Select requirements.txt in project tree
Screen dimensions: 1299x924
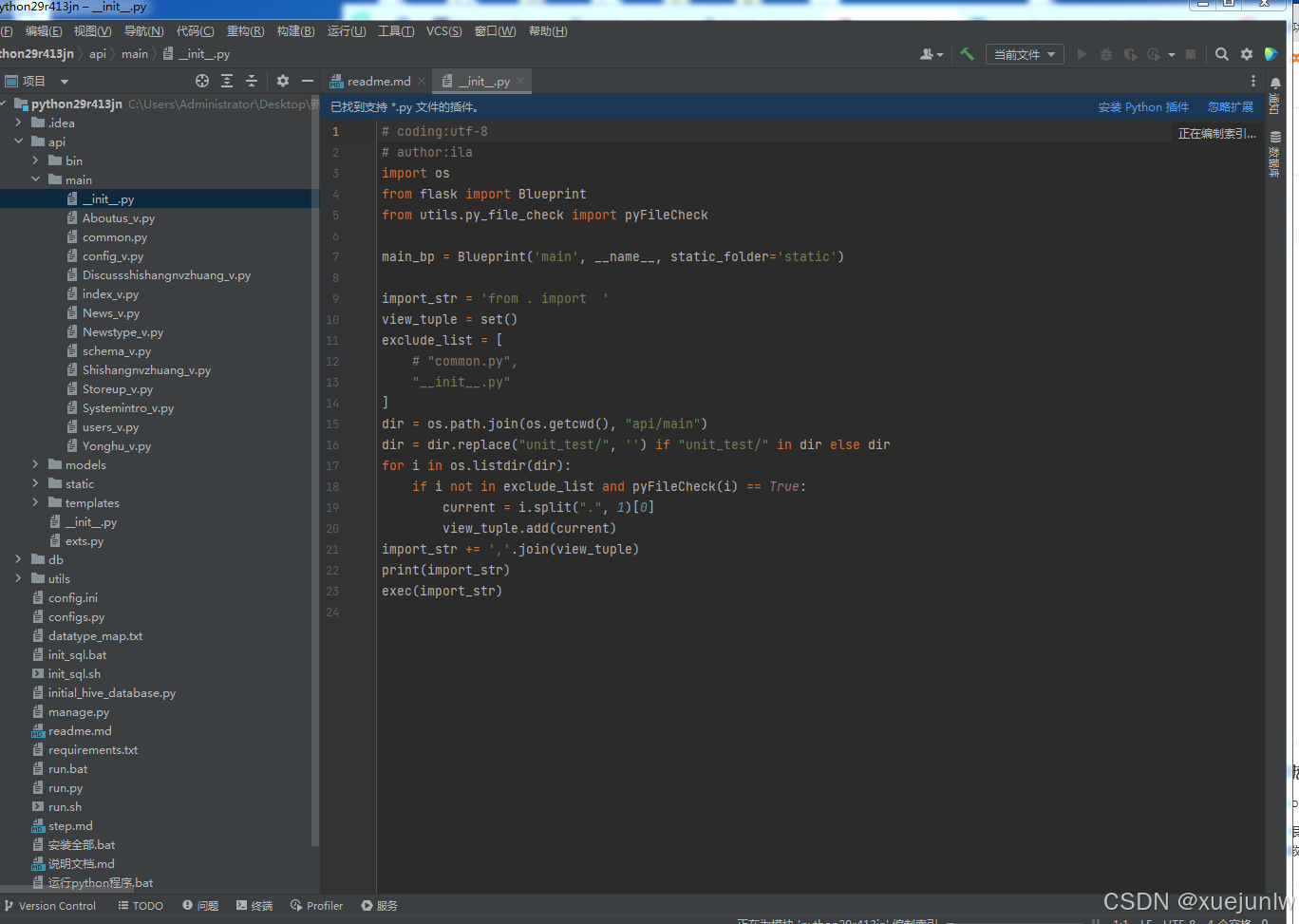[x=93, y=749]
